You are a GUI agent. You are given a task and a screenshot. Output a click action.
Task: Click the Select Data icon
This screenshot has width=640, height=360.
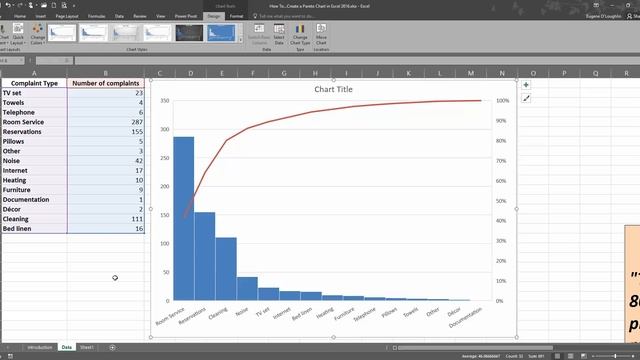(279, 34)
